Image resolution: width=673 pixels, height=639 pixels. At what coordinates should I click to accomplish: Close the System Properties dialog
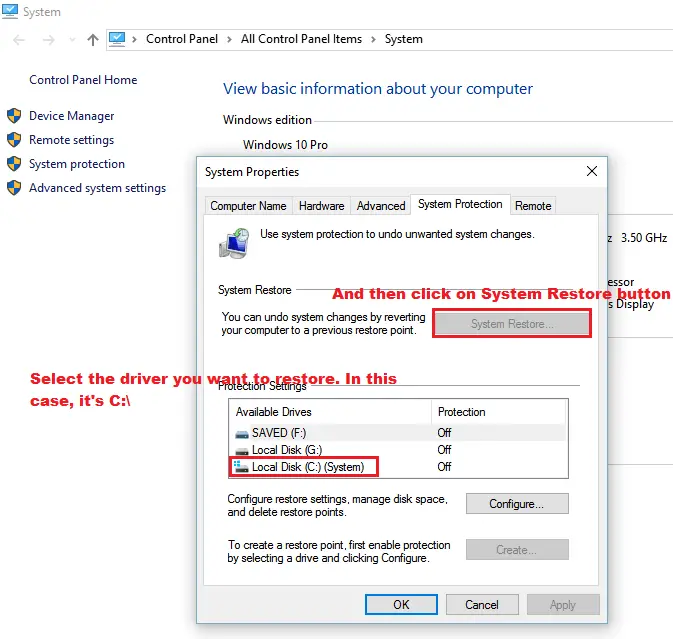click(592, 171)
